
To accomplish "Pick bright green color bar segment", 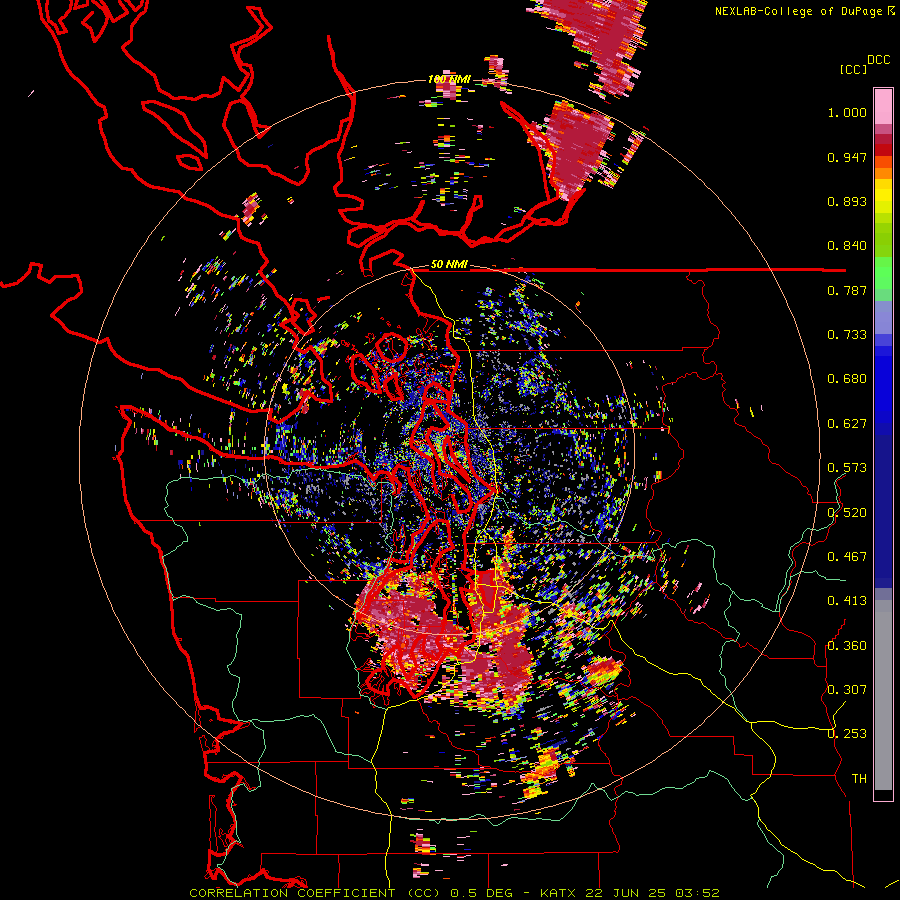I will pyautogui.click(x=883, y=273).
